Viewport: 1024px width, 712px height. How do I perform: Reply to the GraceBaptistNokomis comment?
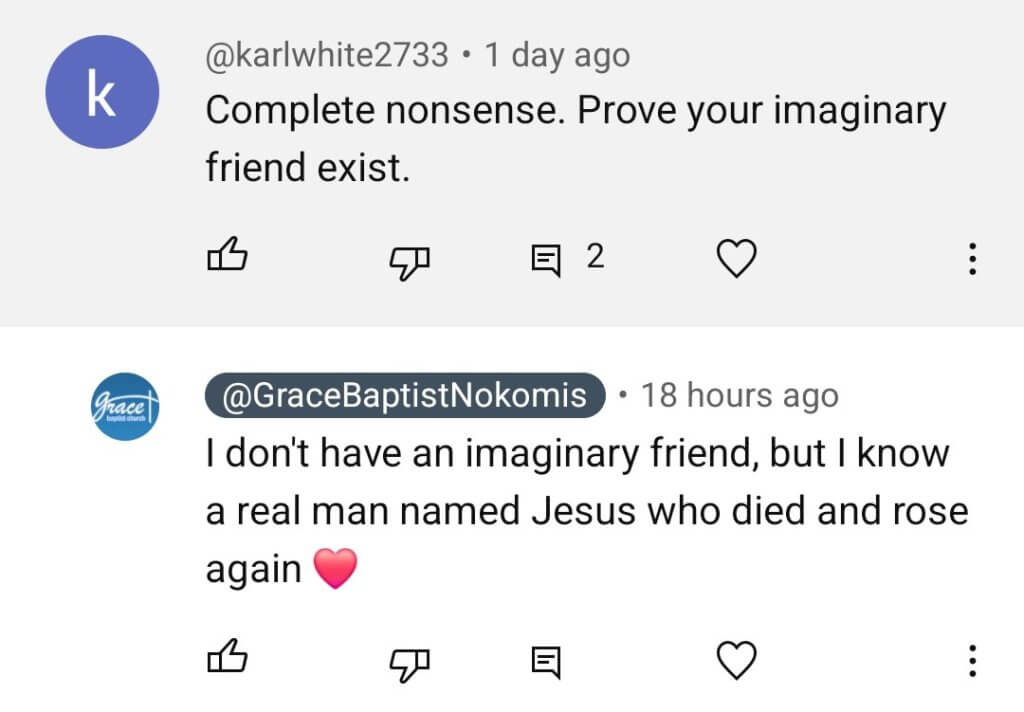545,660
